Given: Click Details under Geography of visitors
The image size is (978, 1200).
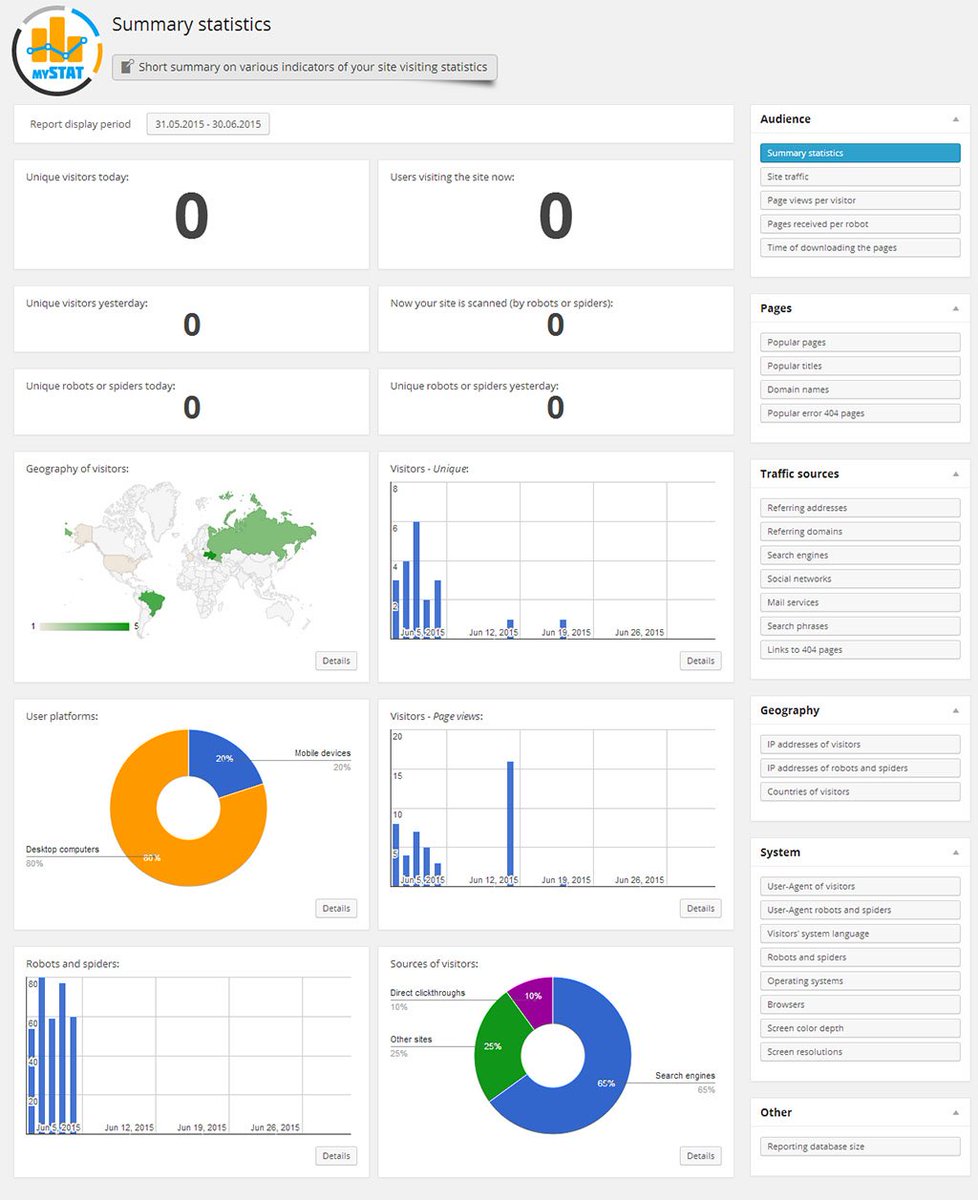Looking at the screenshot, I should pyautogui.click(x=336, y=661).
